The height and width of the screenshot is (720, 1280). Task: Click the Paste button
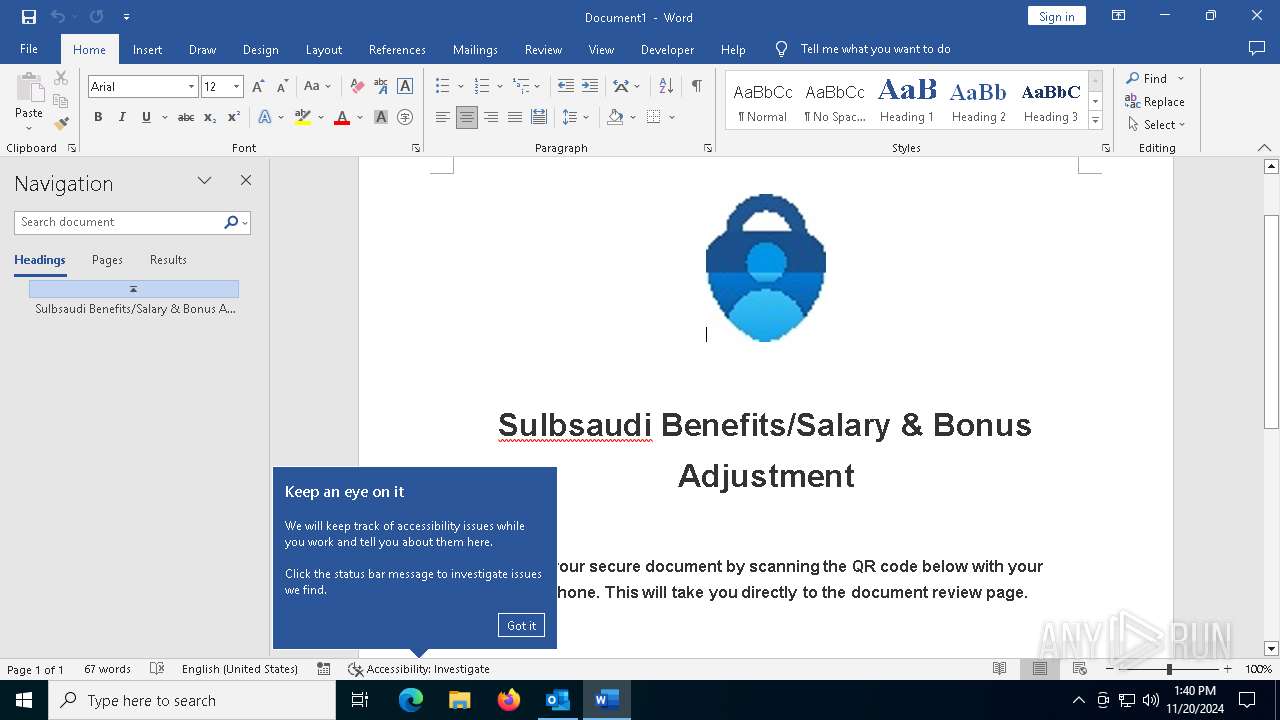point(29,102)
